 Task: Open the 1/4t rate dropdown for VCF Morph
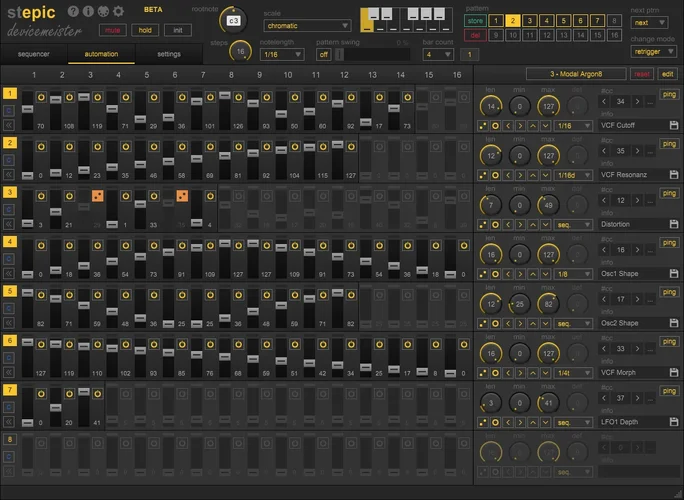click(x=573, y=373)
